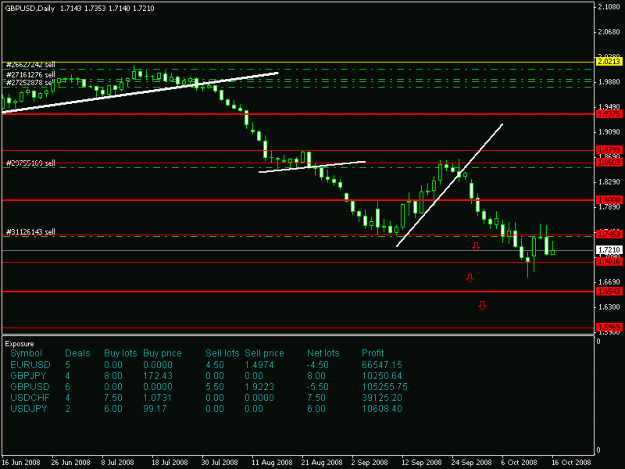625x469 pixels.
Task: Click the red arrow between the 1.7016 and 1.6543 lines
Action: [x=470, y=278]
